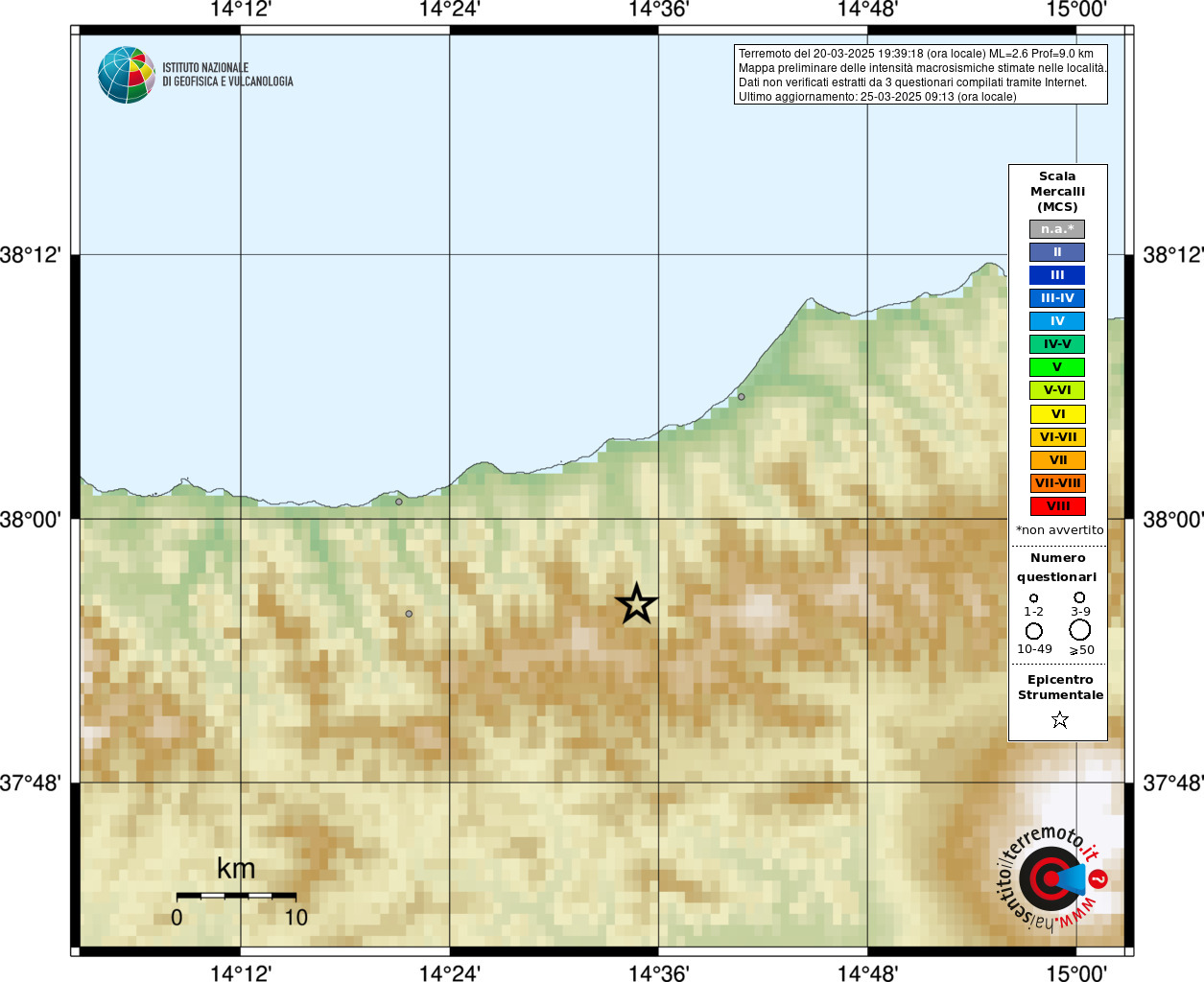Viewport: 1204px width, 982px height.
Task: Click the 10-49 questionnaires circle symbol
Action: [1034, 631]
